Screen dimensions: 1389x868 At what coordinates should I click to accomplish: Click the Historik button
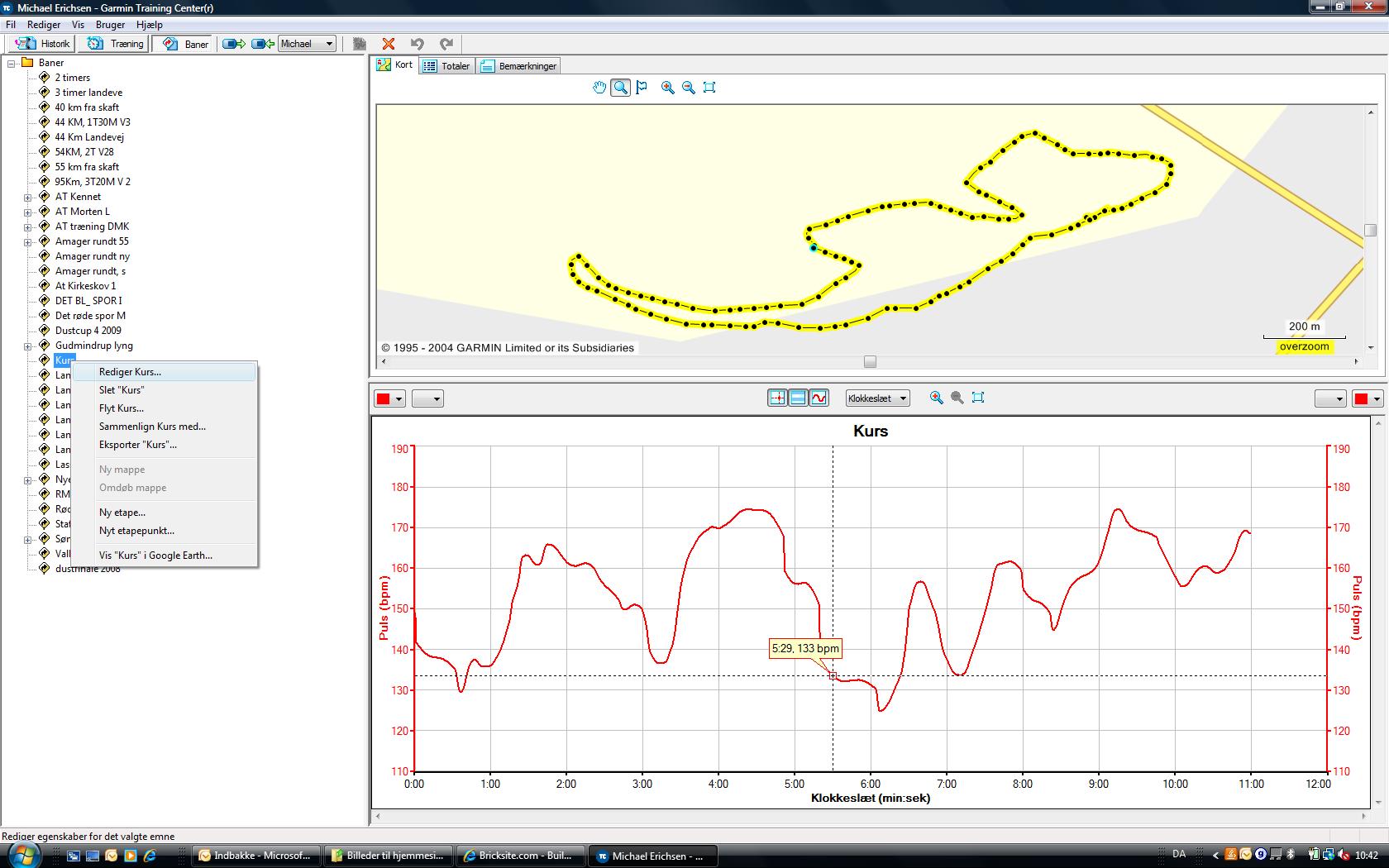pos(44,44)
